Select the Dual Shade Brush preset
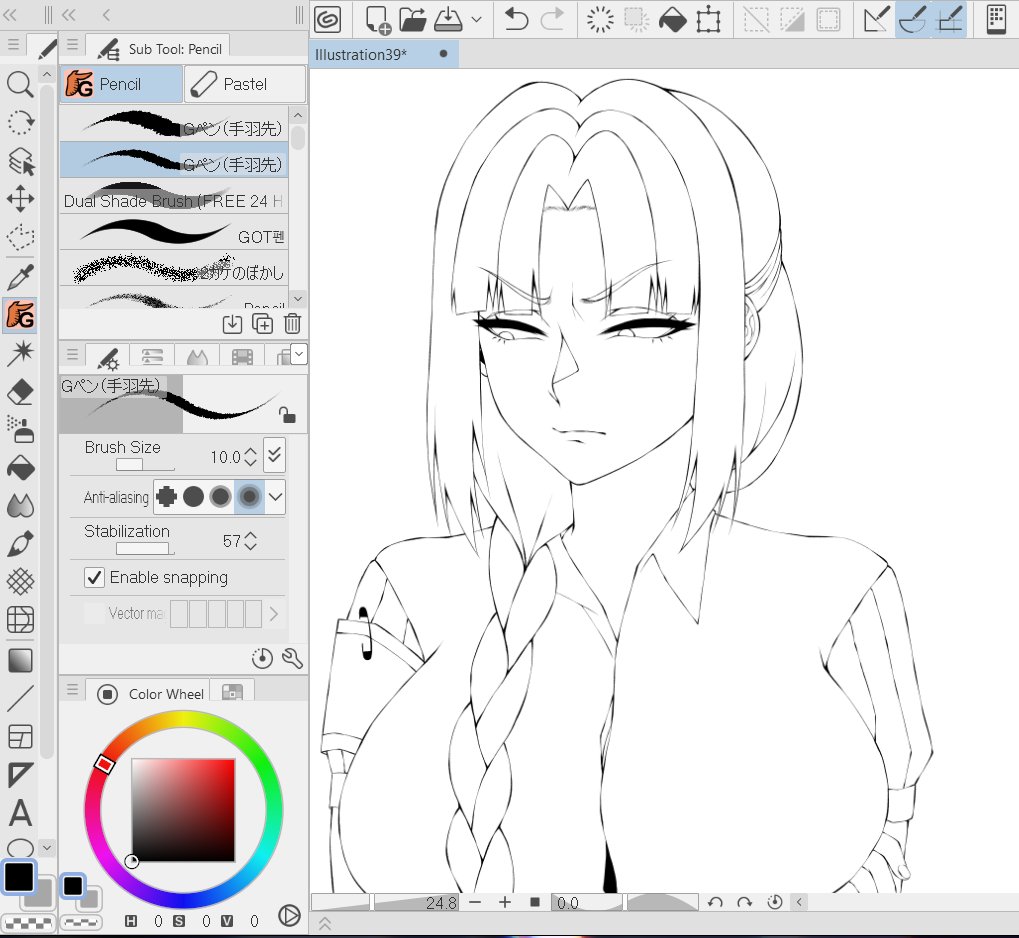 tap(174, 196)
